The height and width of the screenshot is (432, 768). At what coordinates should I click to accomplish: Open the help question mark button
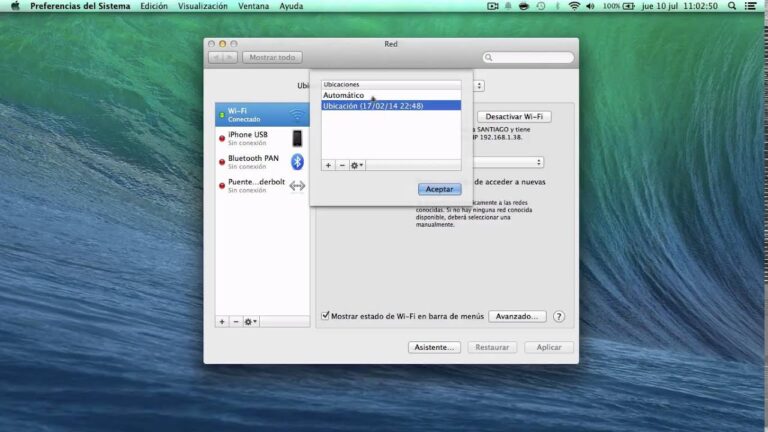point(559,316)
